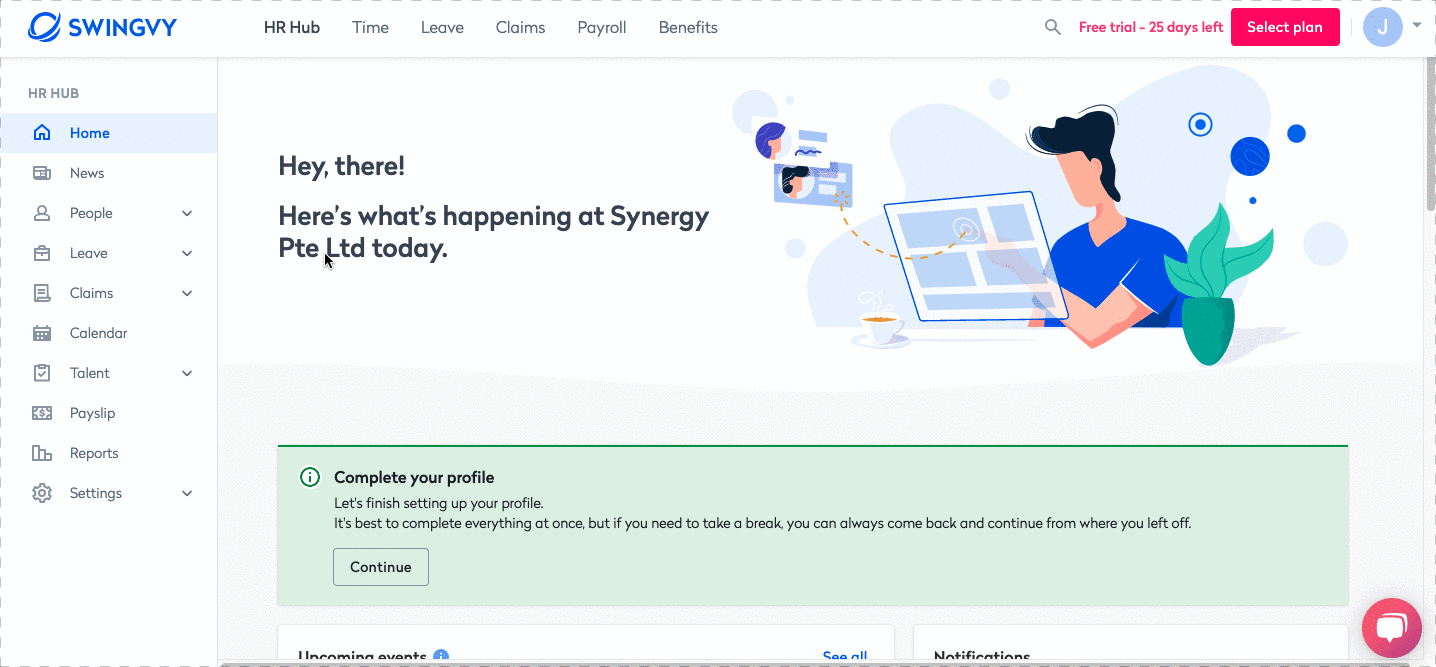Click the Calendar sidebar icon
Screen dimensions: 1436x667
click(42, 333)
